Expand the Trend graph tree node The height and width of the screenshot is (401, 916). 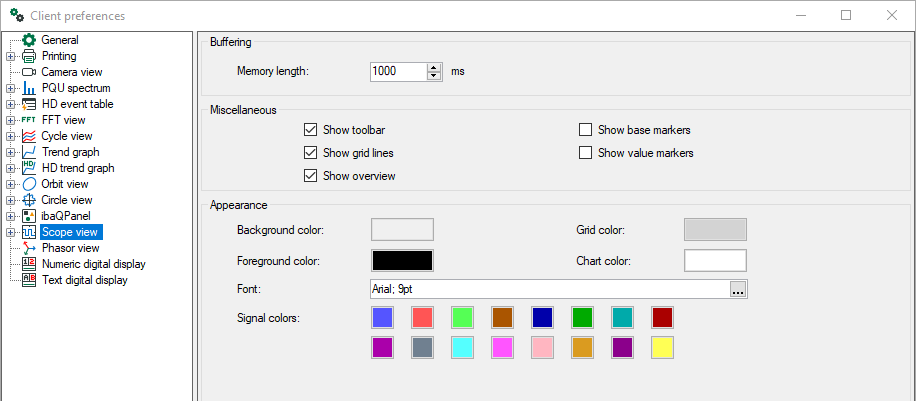click(11, 152)
